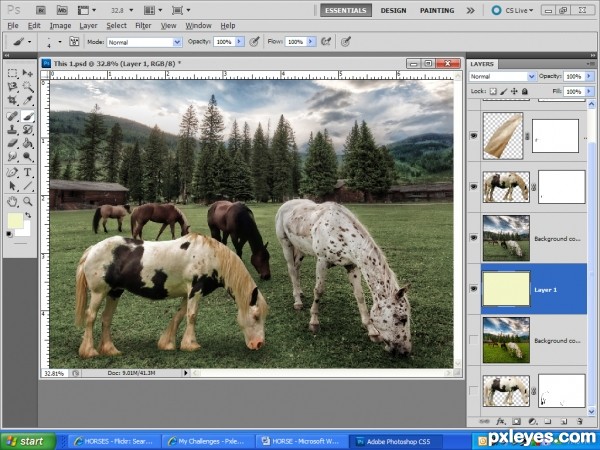
Task: Select the Type tool
Action: 28,172
